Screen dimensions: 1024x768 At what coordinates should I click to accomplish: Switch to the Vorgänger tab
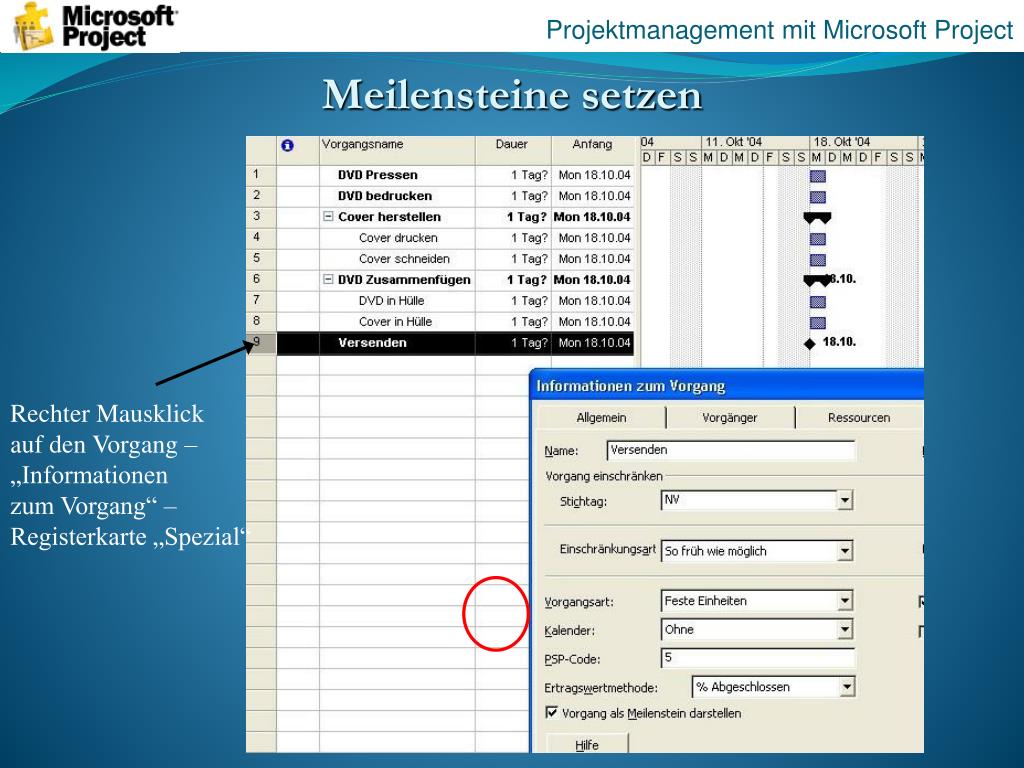click(x=729, y=417)
